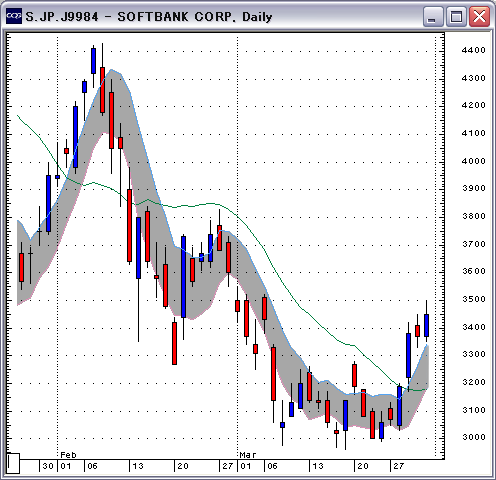
Task: Close the Softbank Corp. Daily chart
Action: (x=479, y=16)
